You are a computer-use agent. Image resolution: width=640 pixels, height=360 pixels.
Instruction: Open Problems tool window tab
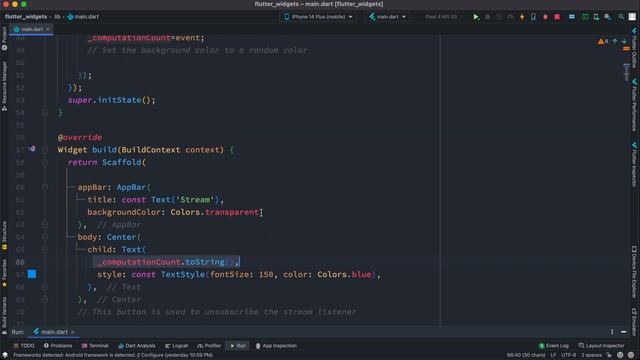click(58, 346)
